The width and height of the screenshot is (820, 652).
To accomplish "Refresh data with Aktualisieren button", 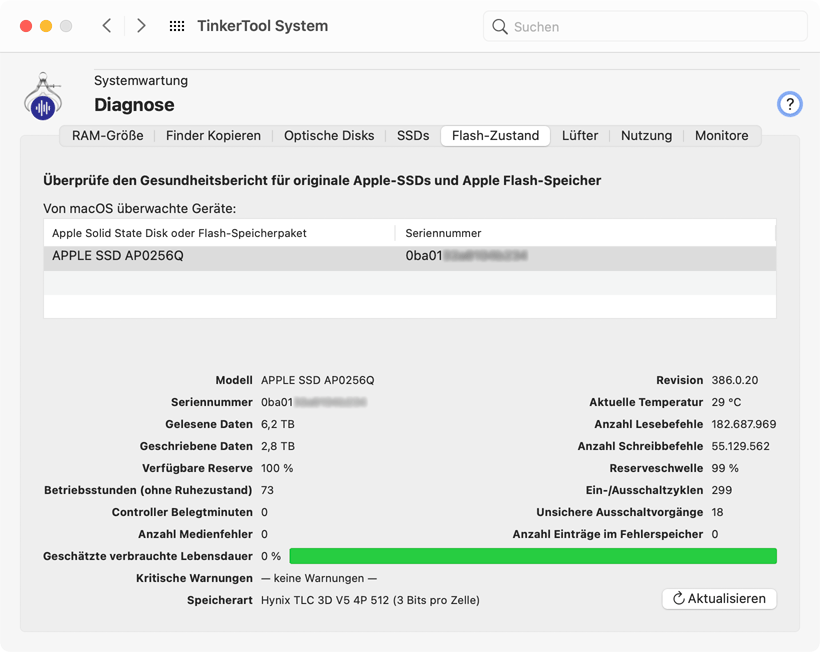I will [x=719, y=599].
